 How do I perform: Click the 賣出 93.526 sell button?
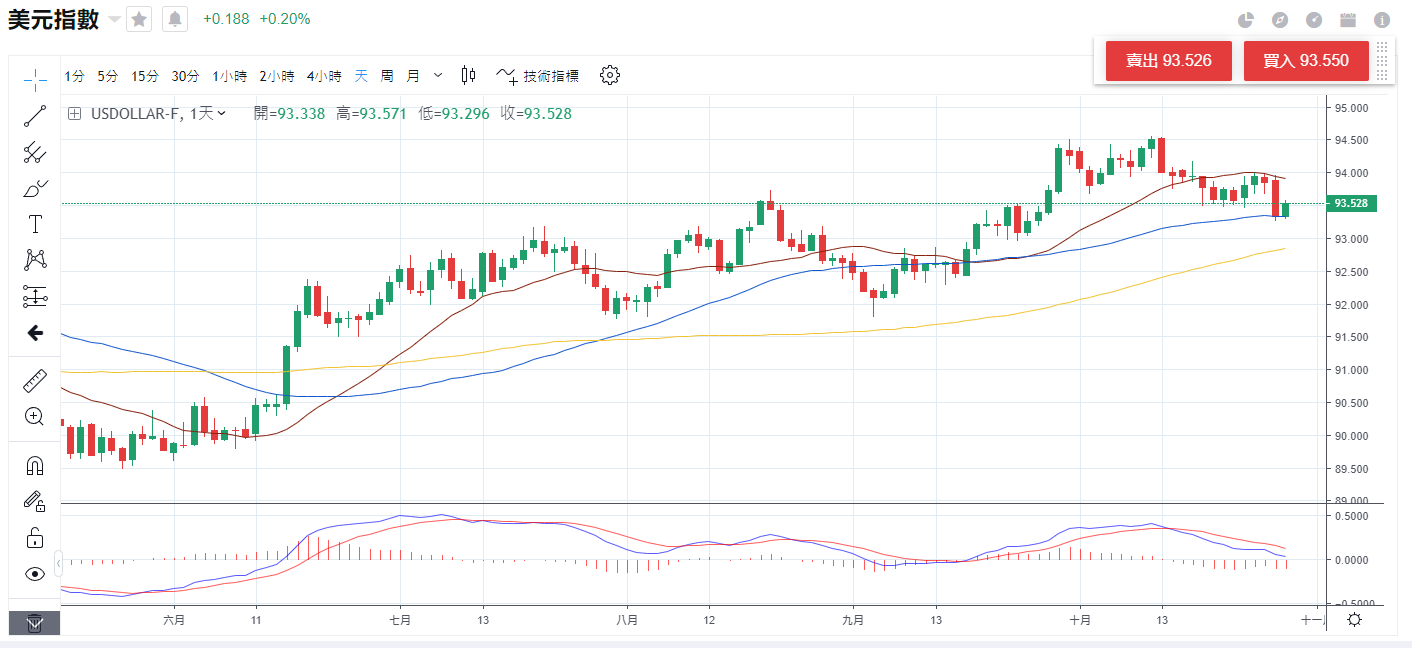click(1168, 61)
